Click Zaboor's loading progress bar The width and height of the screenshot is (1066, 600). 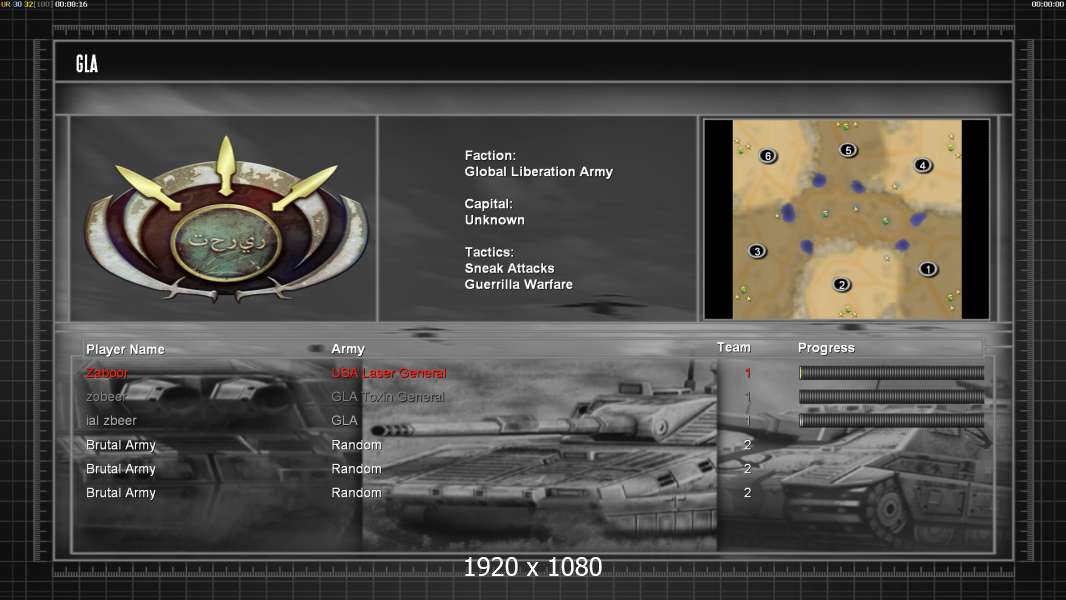tap(891, 372)
